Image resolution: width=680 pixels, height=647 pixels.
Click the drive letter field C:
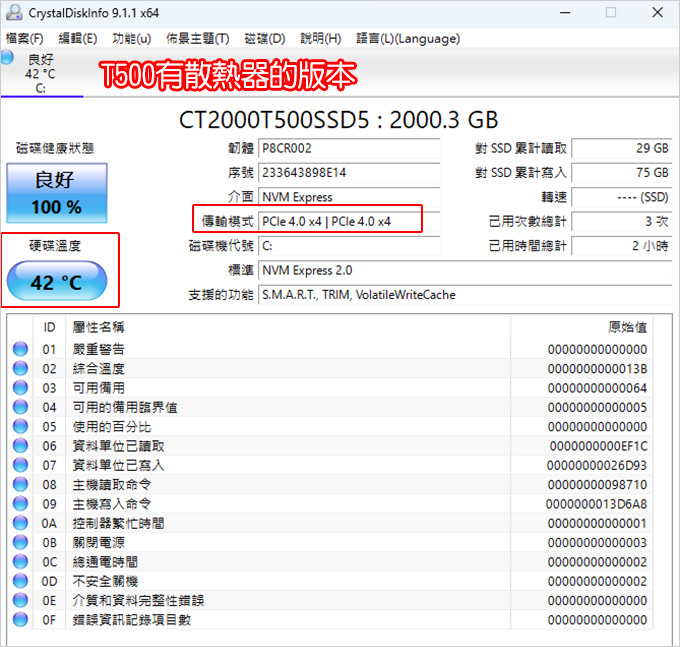(x=349, y=246)
